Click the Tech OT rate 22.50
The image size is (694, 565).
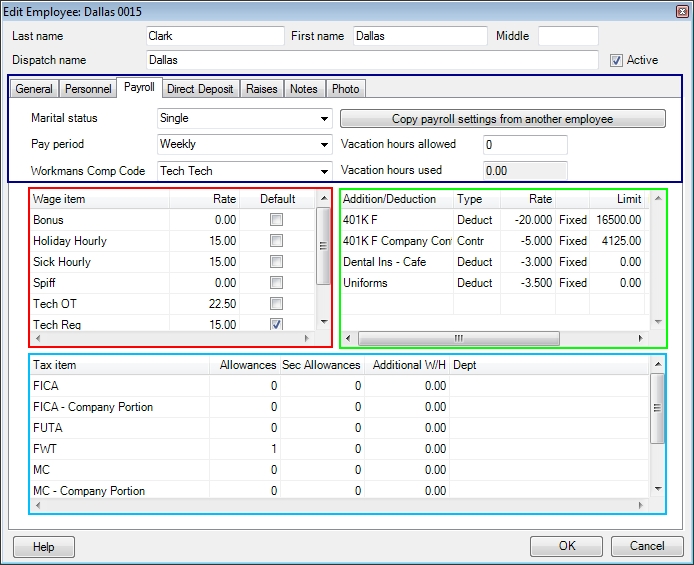click(222, 304)
